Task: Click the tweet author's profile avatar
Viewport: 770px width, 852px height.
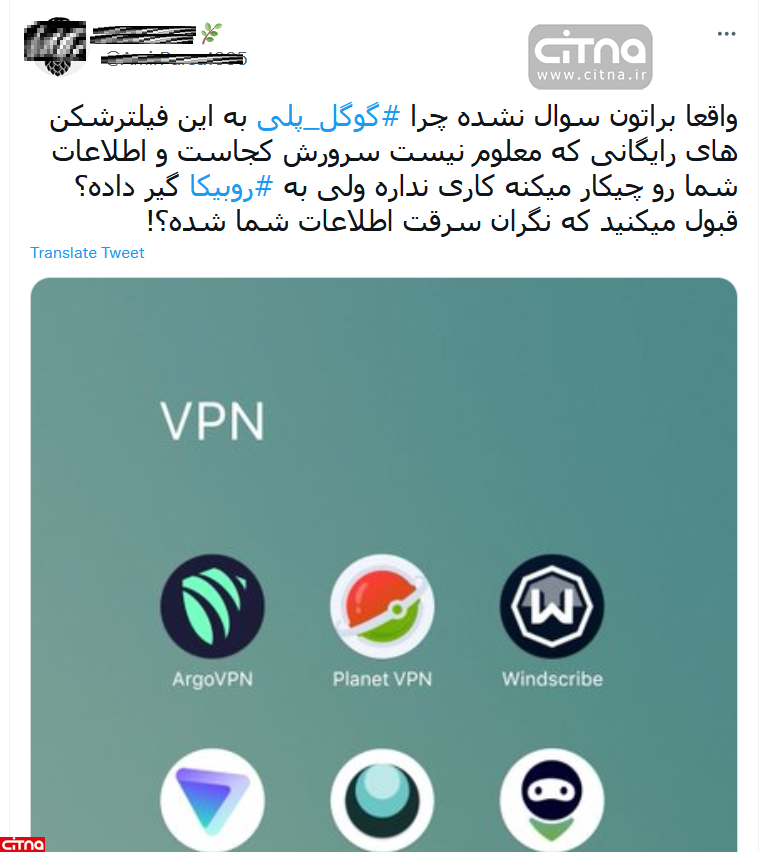Action: [x=56, y=47]
